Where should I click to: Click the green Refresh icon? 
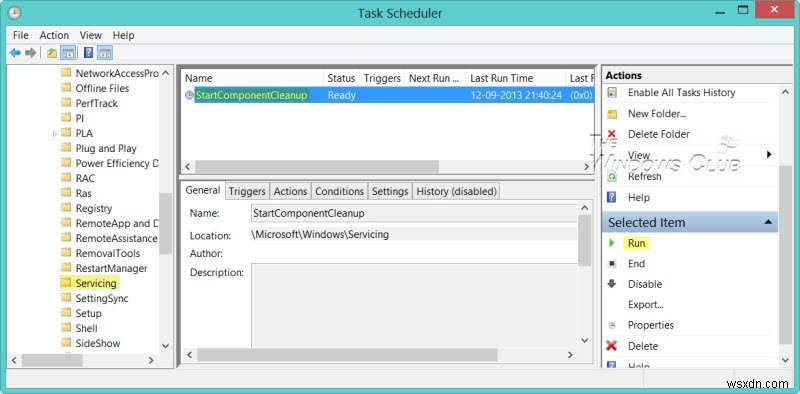coord(612,177)
